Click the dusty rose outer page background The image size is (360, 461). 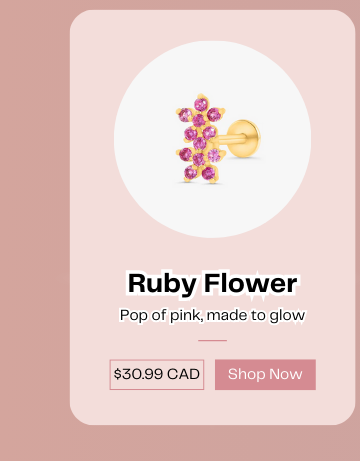pyautogui.click(x=33, y=233)
